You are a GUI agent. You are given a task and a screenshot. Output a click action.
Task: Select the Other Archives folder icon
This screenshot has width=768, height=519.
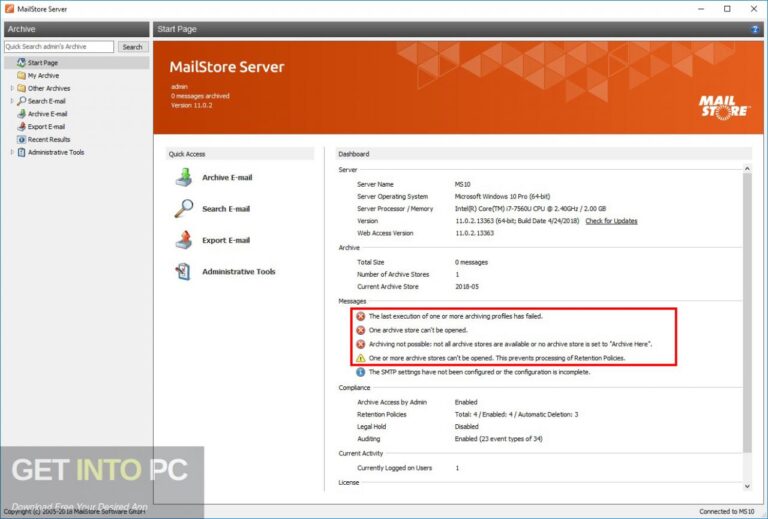click(x=21, y=88)
